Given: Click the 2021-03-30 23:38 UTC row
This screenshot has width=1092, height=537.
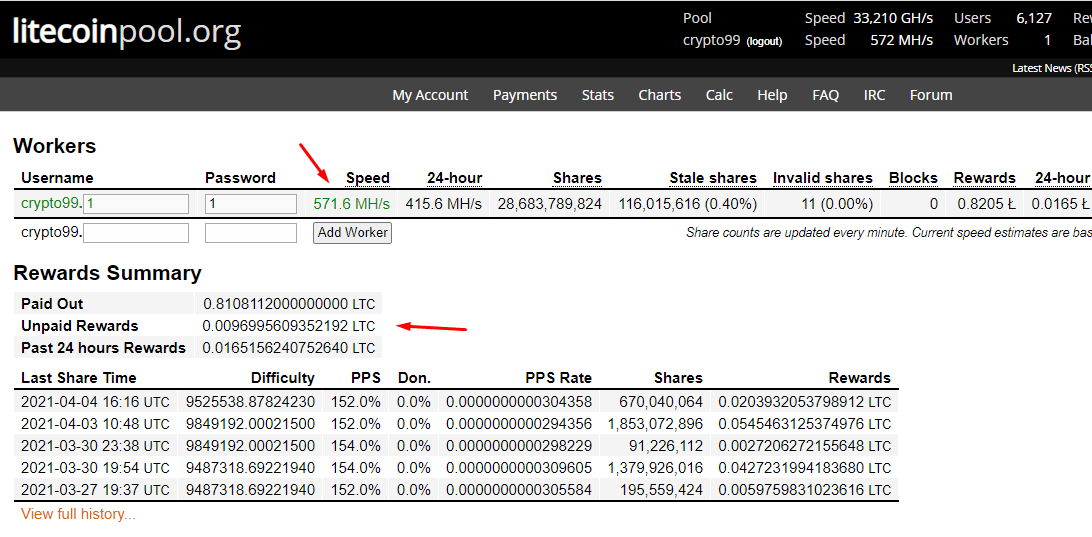Looking at the screenshot, I should tap(456, 446).
